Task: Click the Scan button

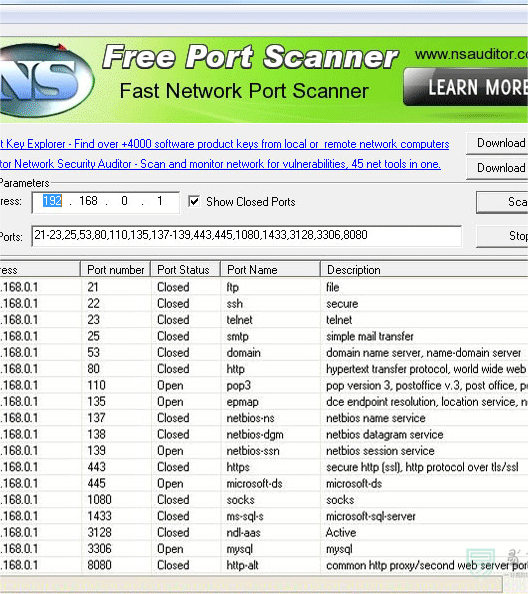Action: (502, 202)
